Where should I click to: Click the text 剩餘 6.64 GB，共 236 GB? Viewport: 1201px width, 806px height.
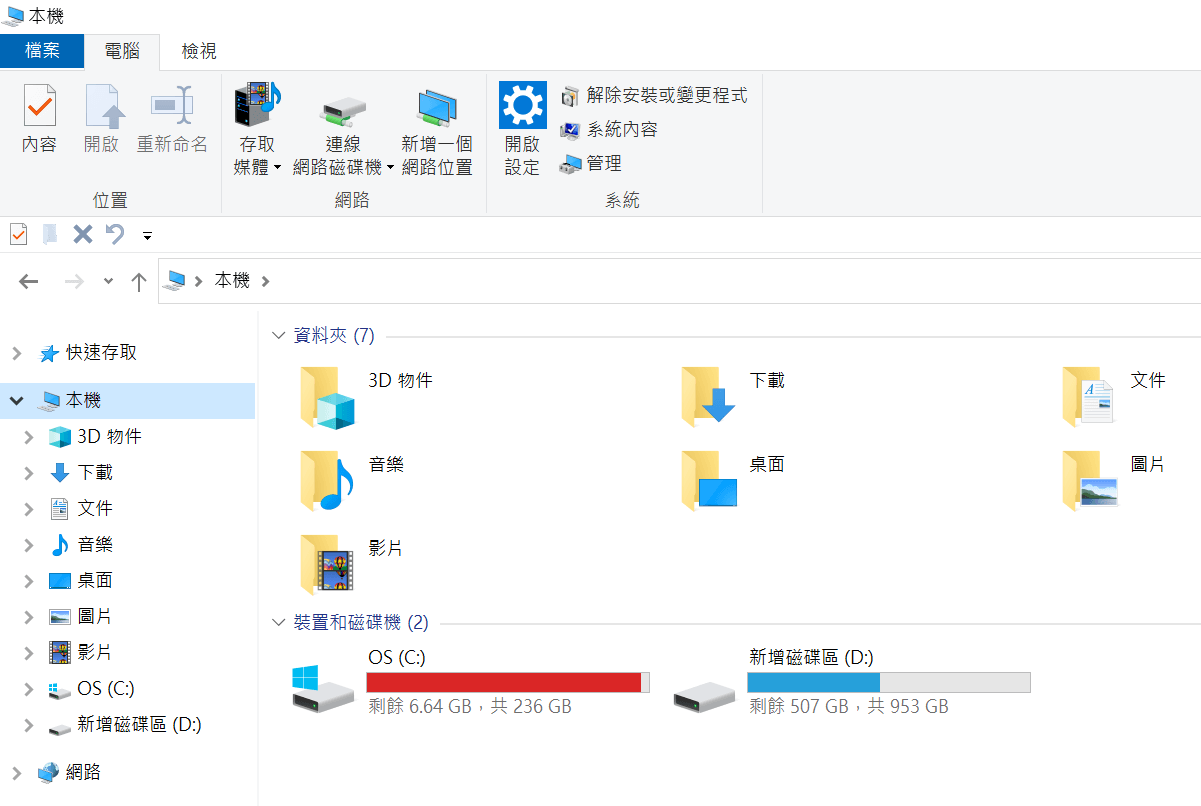tap(470, 706)
